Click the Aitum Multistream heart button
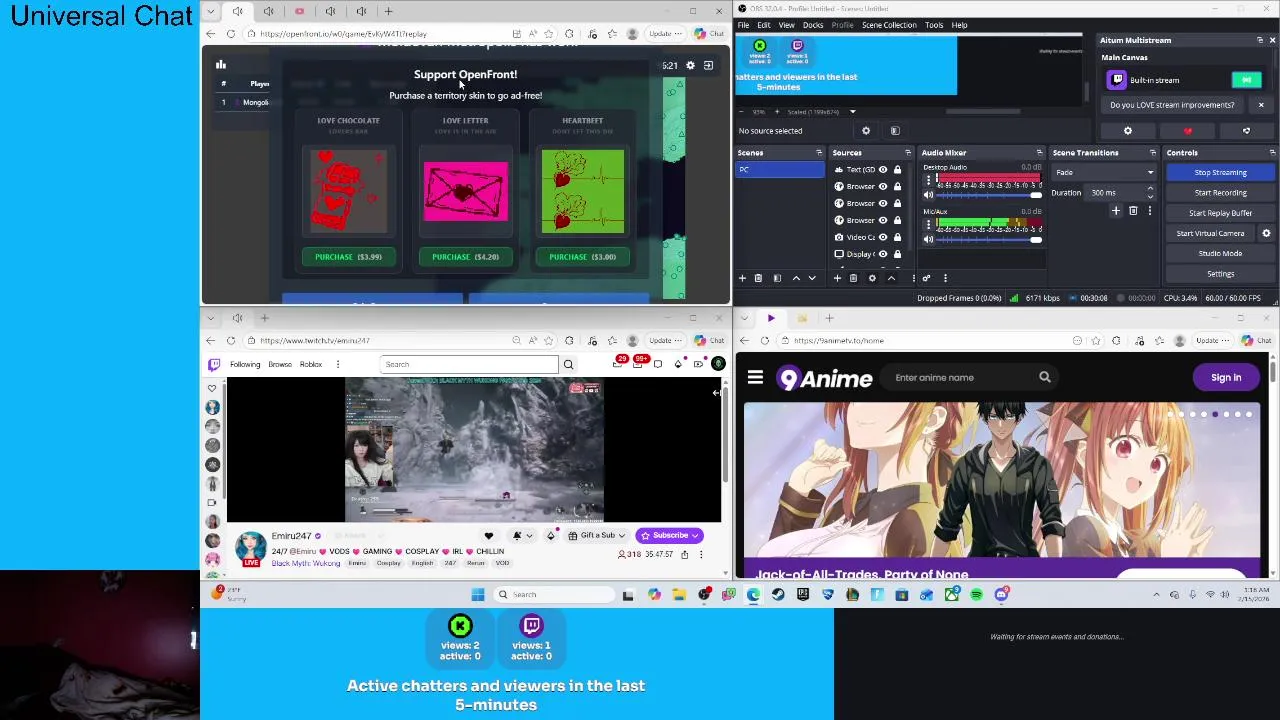 [x=1187, y=131]
